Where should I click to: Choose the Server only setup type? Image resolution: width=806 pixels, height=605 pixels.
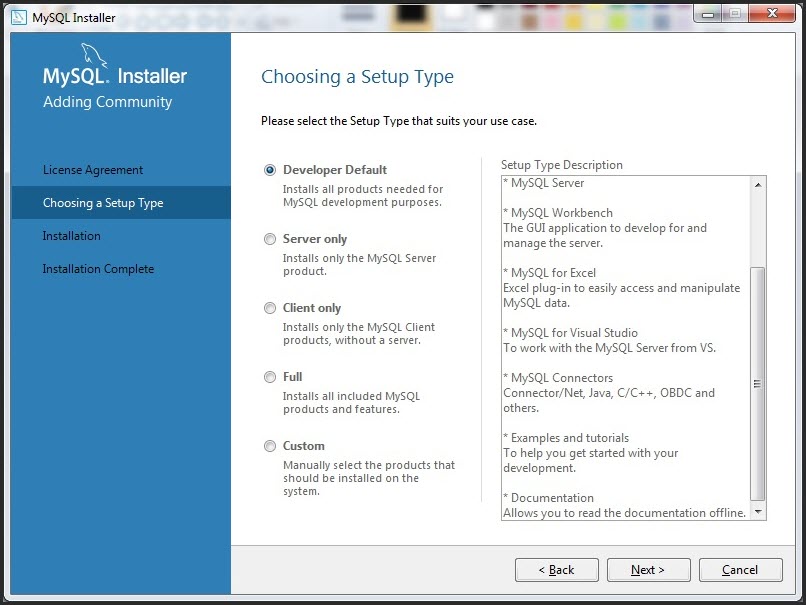pos(270,239)
